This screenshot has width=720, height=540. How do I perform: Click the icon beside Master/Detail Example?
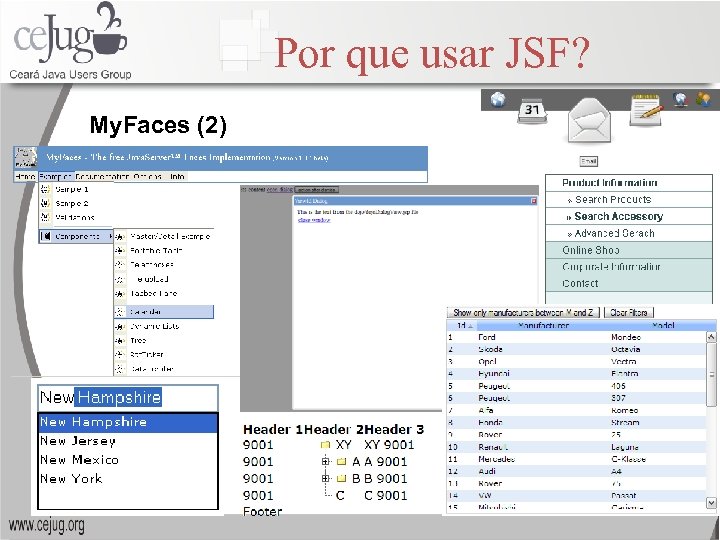click(x=120, y=236)
